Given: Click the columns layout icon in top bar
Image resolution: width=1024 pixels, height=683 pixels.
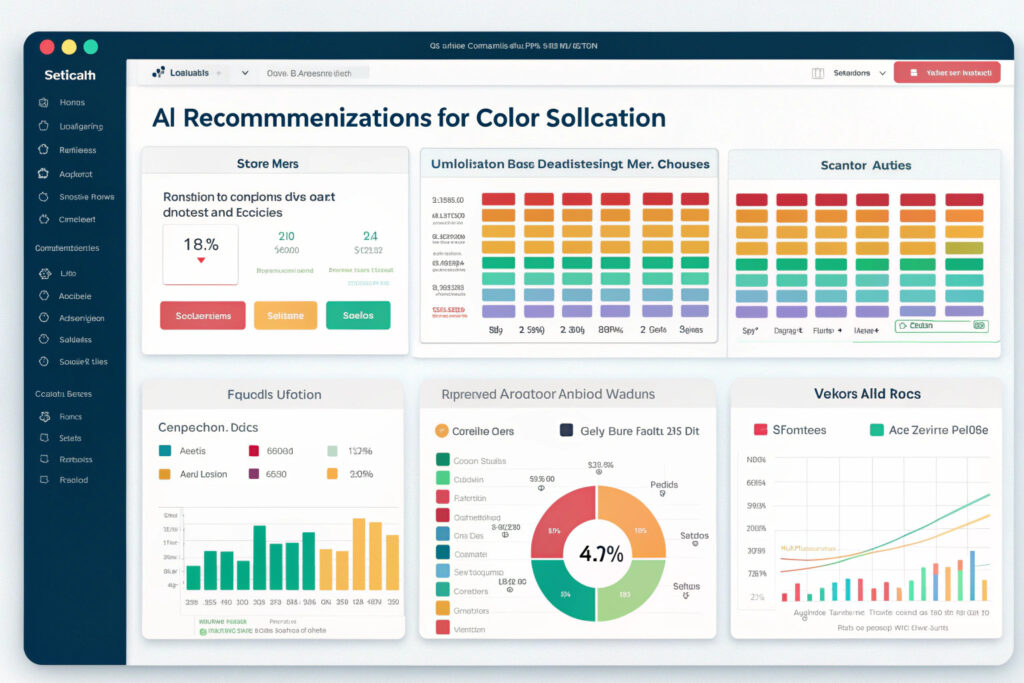Looking at the screenshot, I should (818, 73).
